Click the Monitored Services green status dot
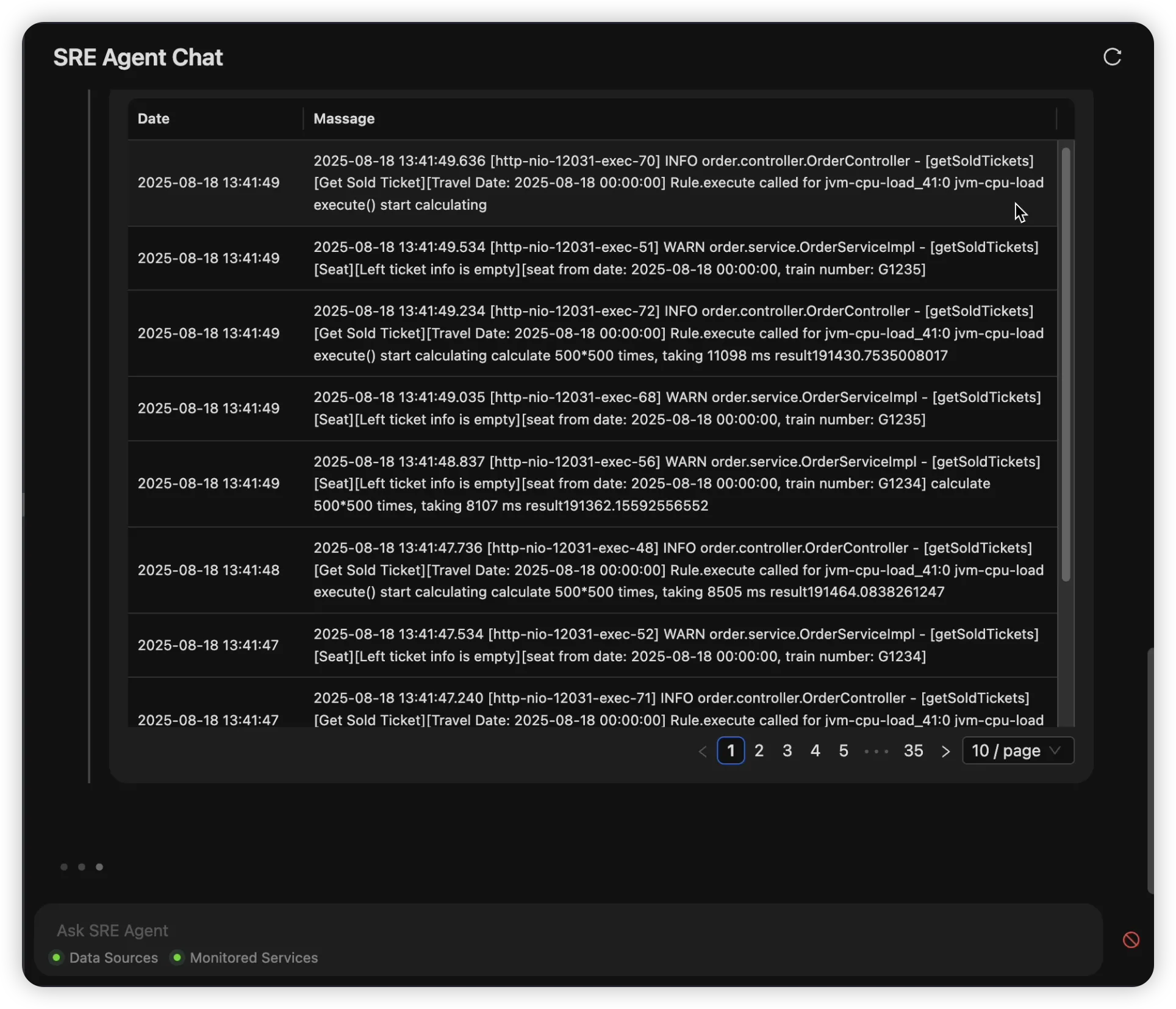The width and height of the screenshot is (1176, 1009). pos(177,957)
